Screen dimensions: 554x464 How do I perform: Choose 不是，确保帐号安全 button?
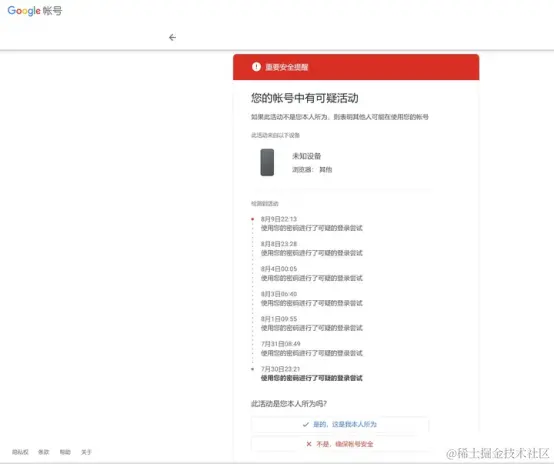tap(340, 444)
